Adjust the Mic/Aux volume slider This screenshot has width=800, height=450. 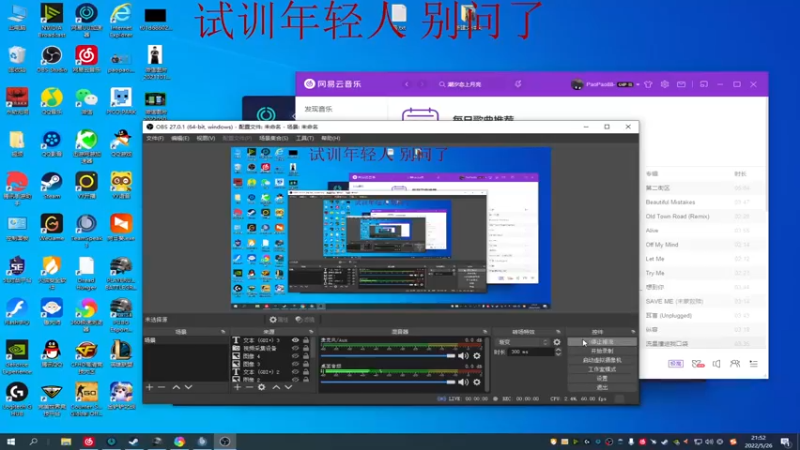[388, 356]
